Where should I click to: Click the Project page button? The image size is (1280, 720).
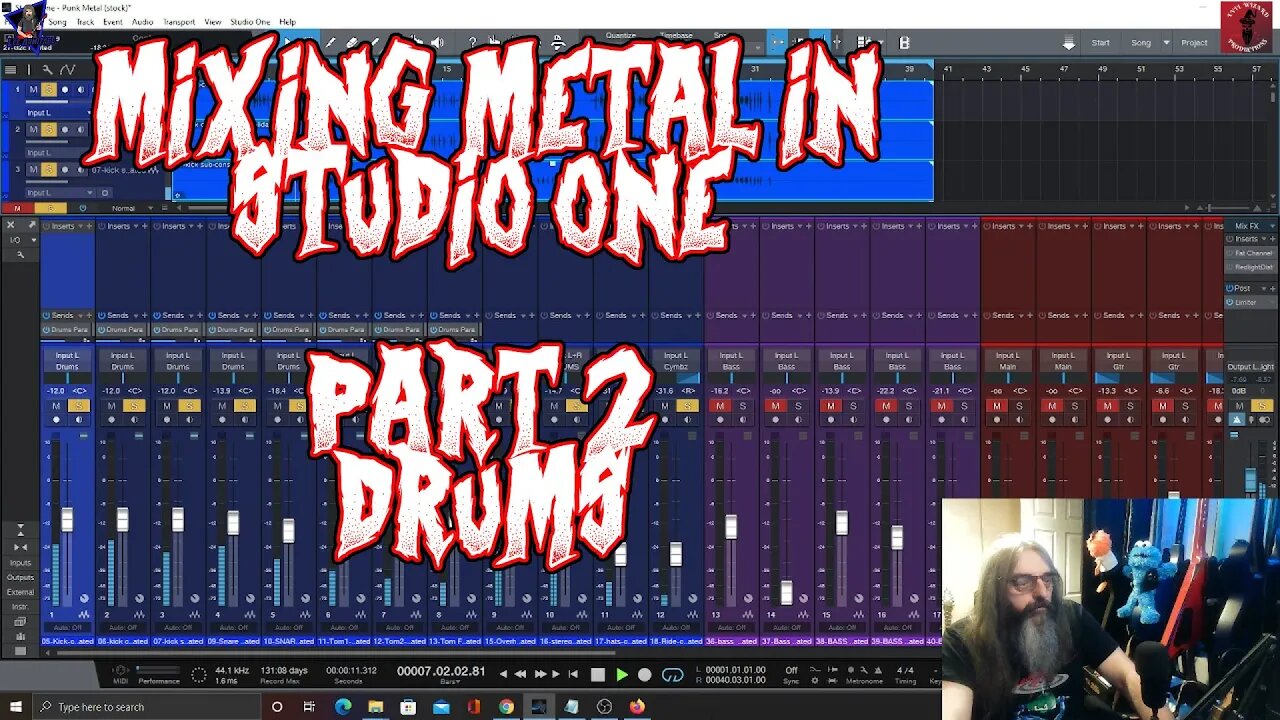point(1195,43)
